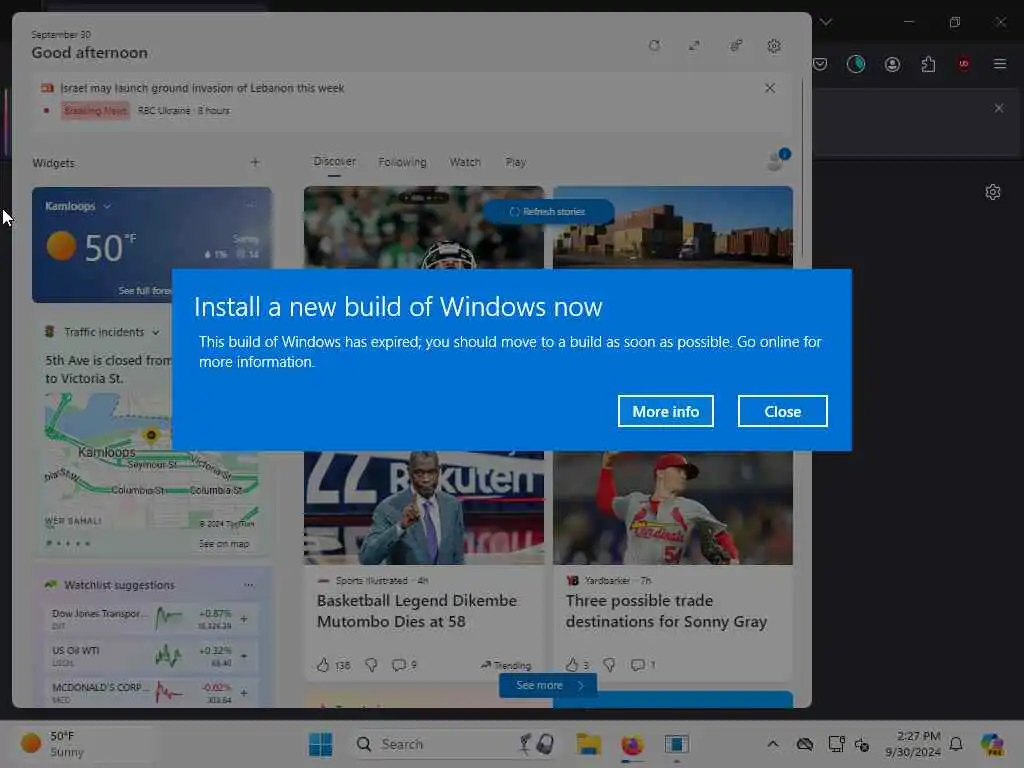Viewport: 1024px width, 768px height.
Task: Close the Firefox notification bar
Action: pos(999,108)
